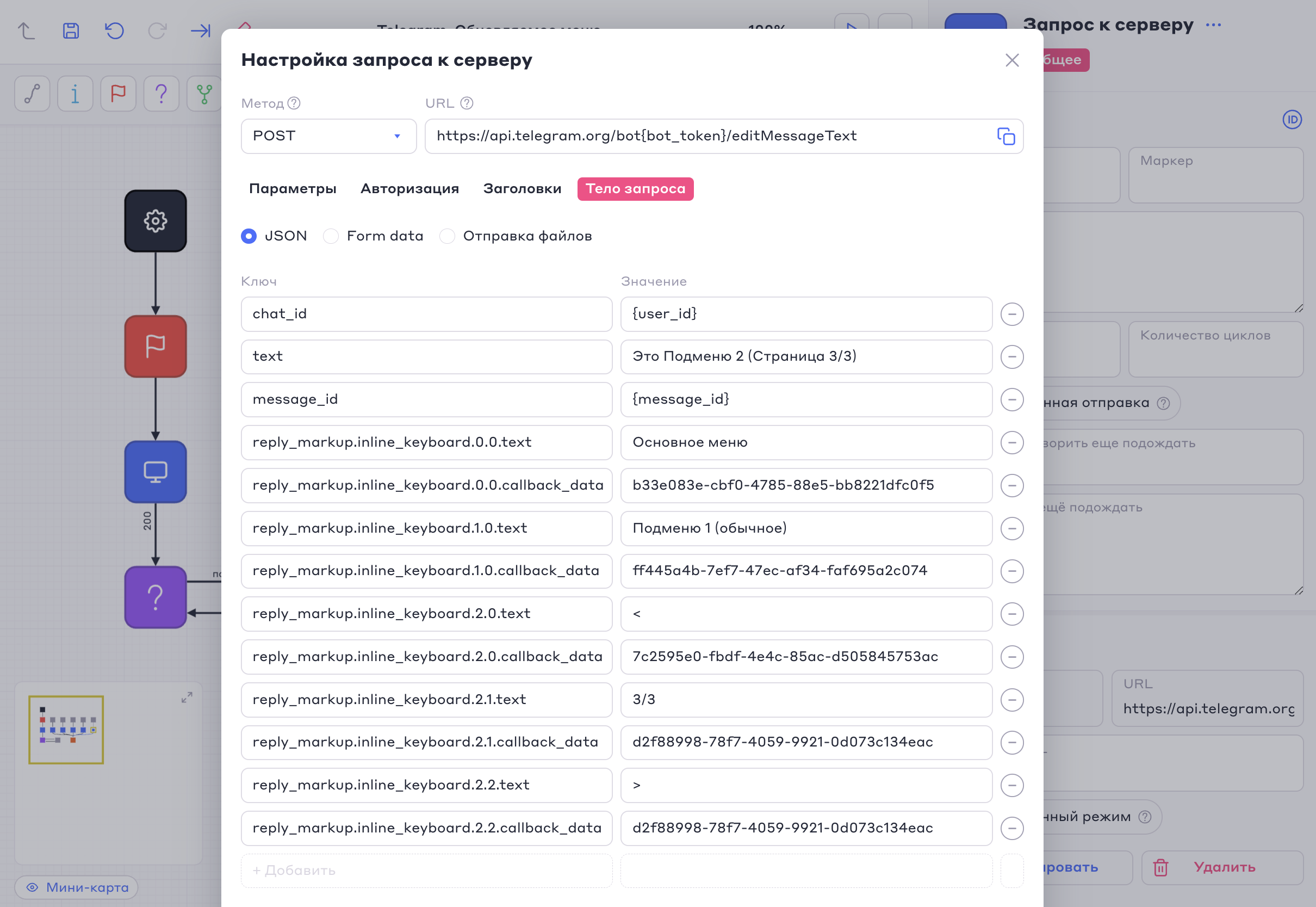This screenshot has height=907, width=1316.
Task: Click the side panel URL field with api.telegram.org
Action: (1207, 699)
